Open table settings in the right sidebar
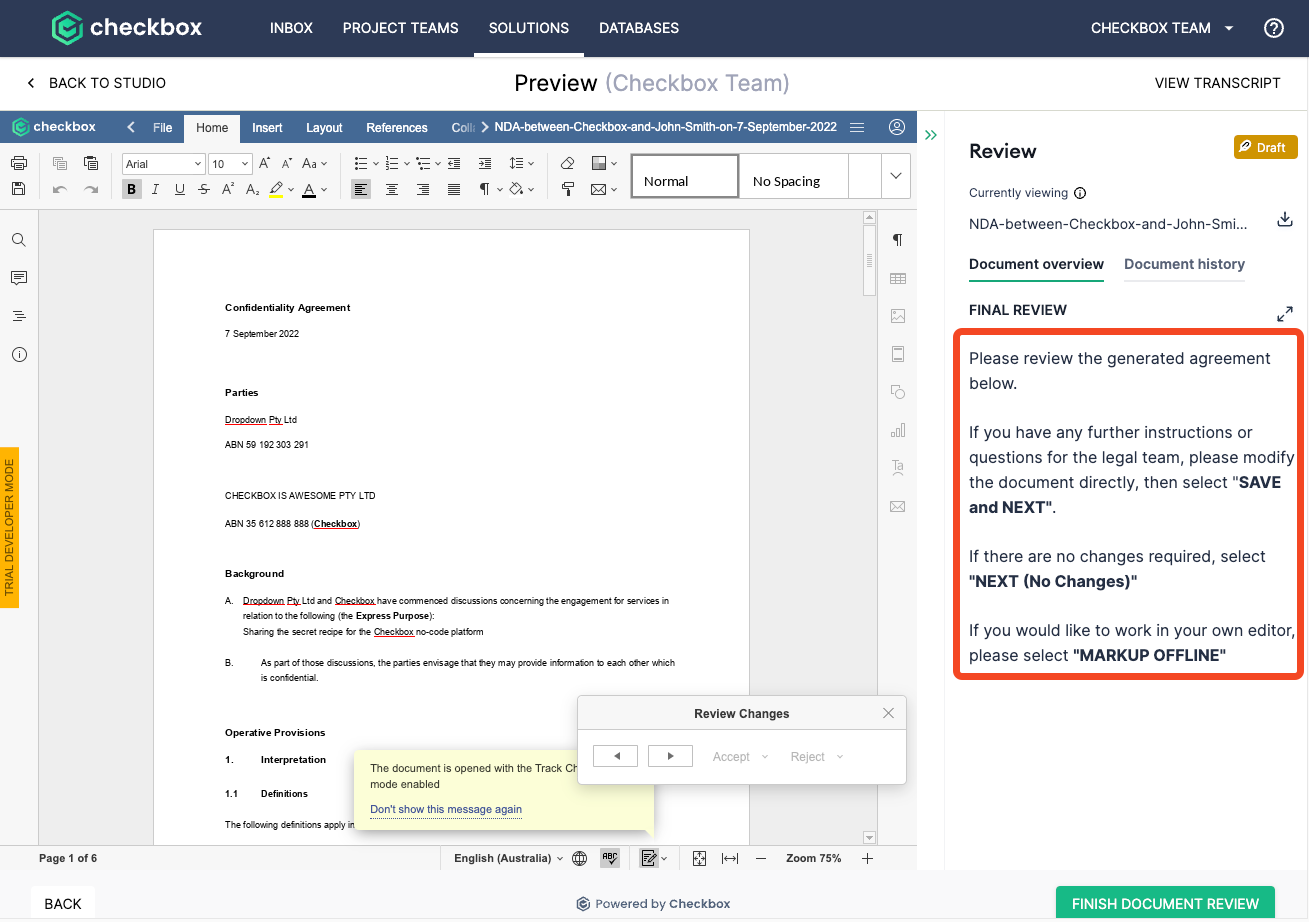The image size is (1309, 922). point(898,278)
